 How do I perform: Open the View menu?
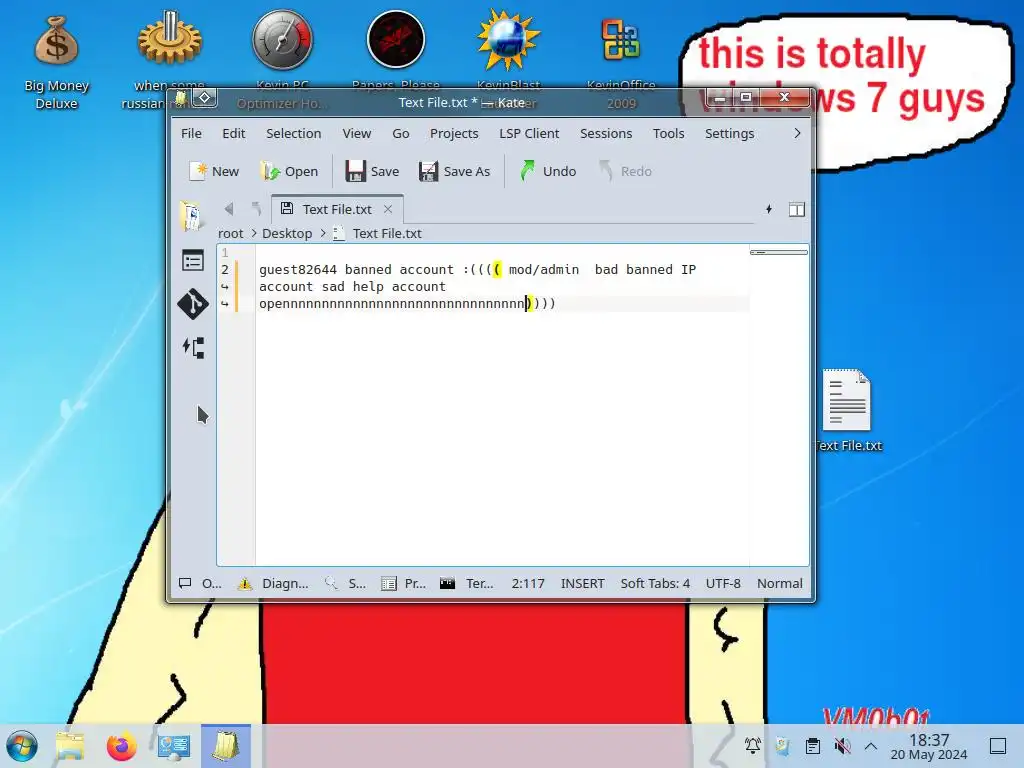pyautogui.click(x=357, y=133)
